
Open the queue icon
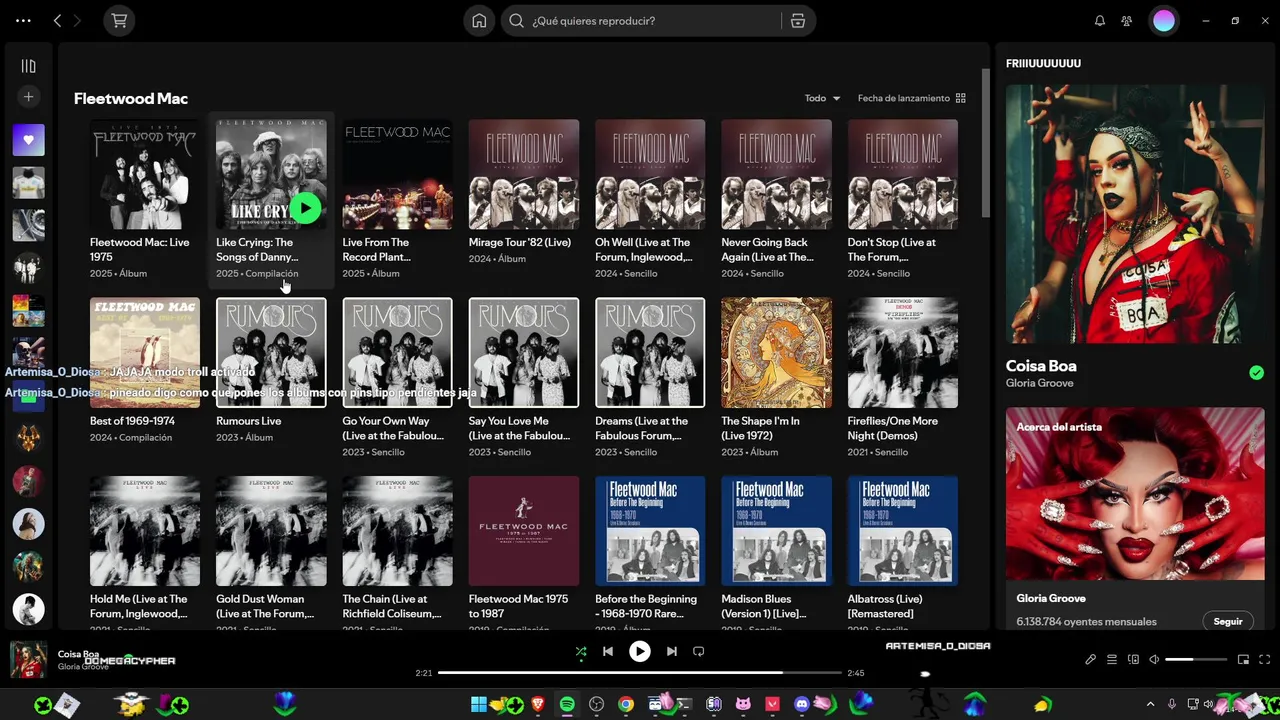1112,660
